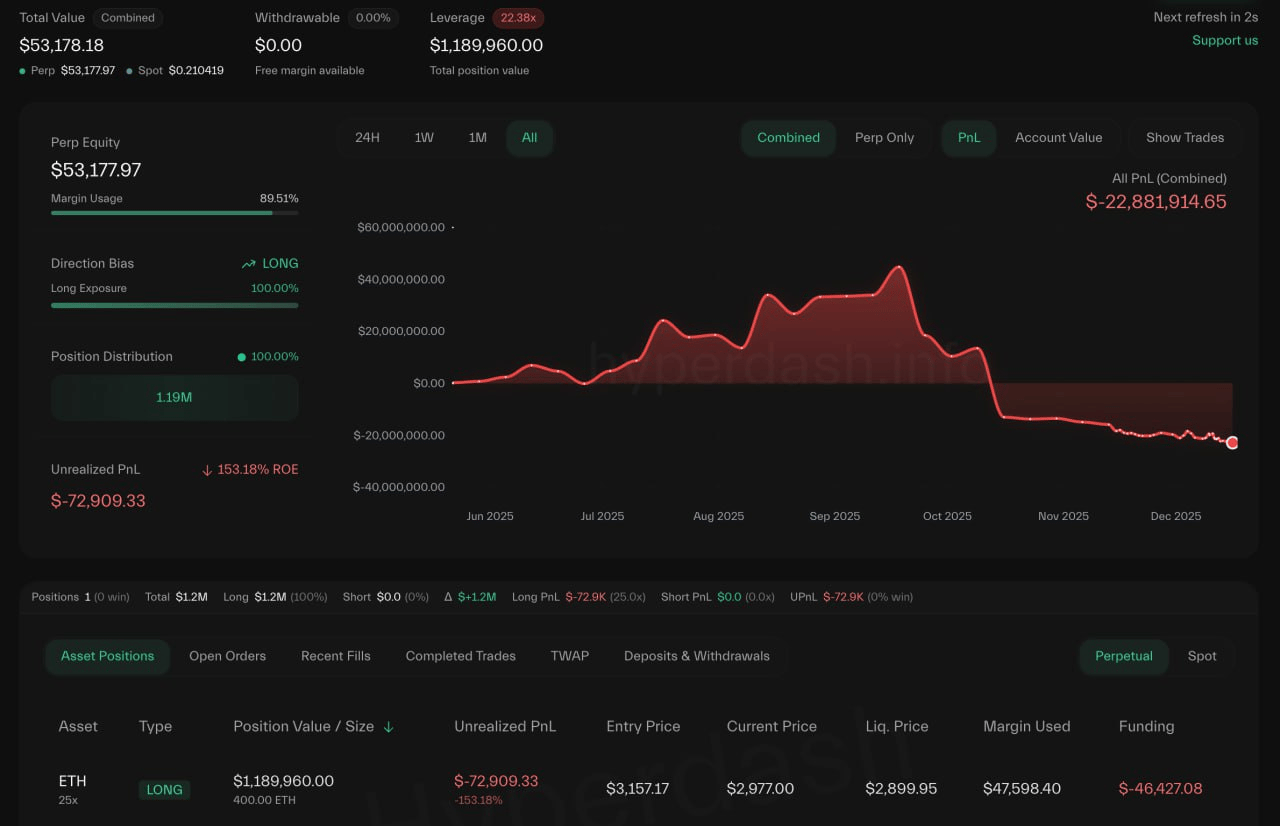This screenshot has height=826, width=1280.
Task: Click the $2,899.95 liquidation price
Action: [901, 789]
